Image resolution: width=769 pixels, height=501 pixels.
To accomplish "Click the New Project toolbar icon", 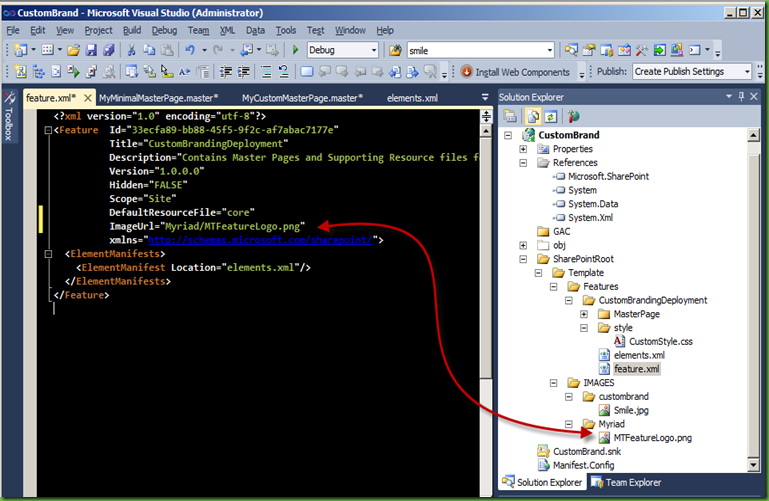I will [x=21, y=50].
